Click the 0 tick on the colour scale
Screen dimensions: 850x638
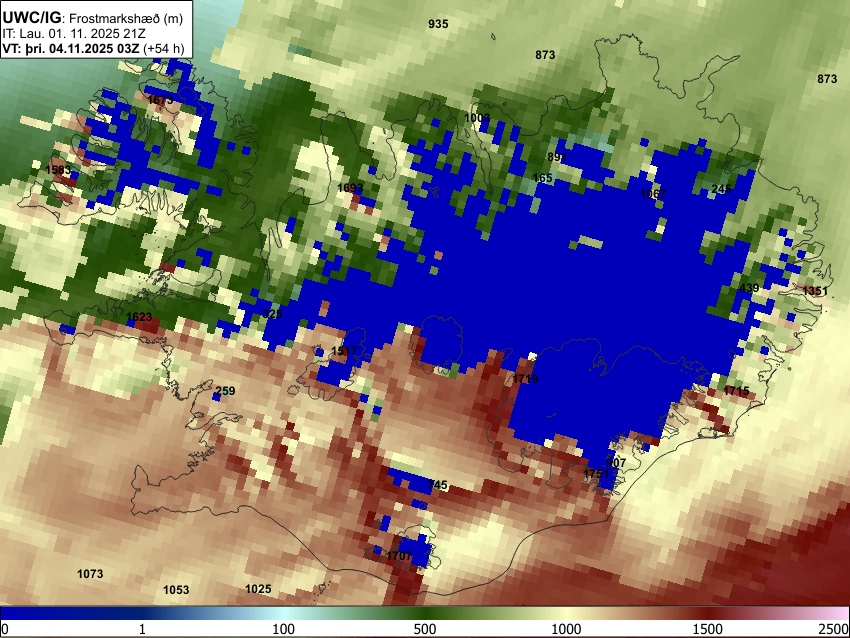click(5, 629)
